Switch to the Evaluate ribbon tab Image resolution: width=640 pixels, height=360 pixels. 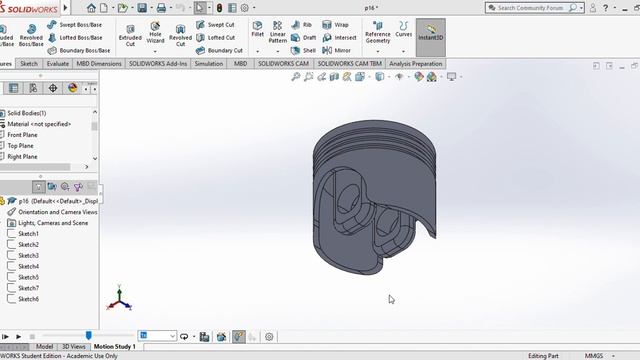58,64
